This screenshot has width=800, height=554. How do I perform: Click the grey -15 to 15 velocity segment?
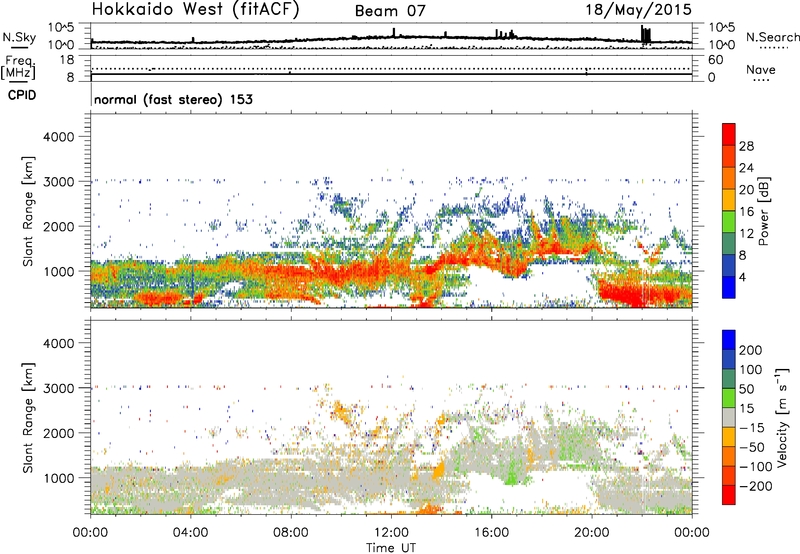729,418
